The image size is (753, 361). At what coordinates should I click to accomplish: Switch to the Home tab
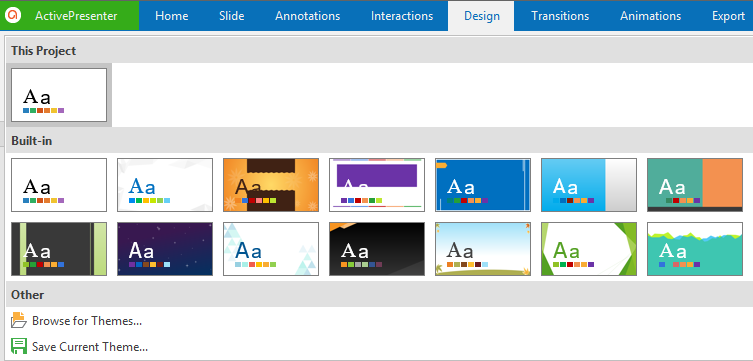coord(171,16)
